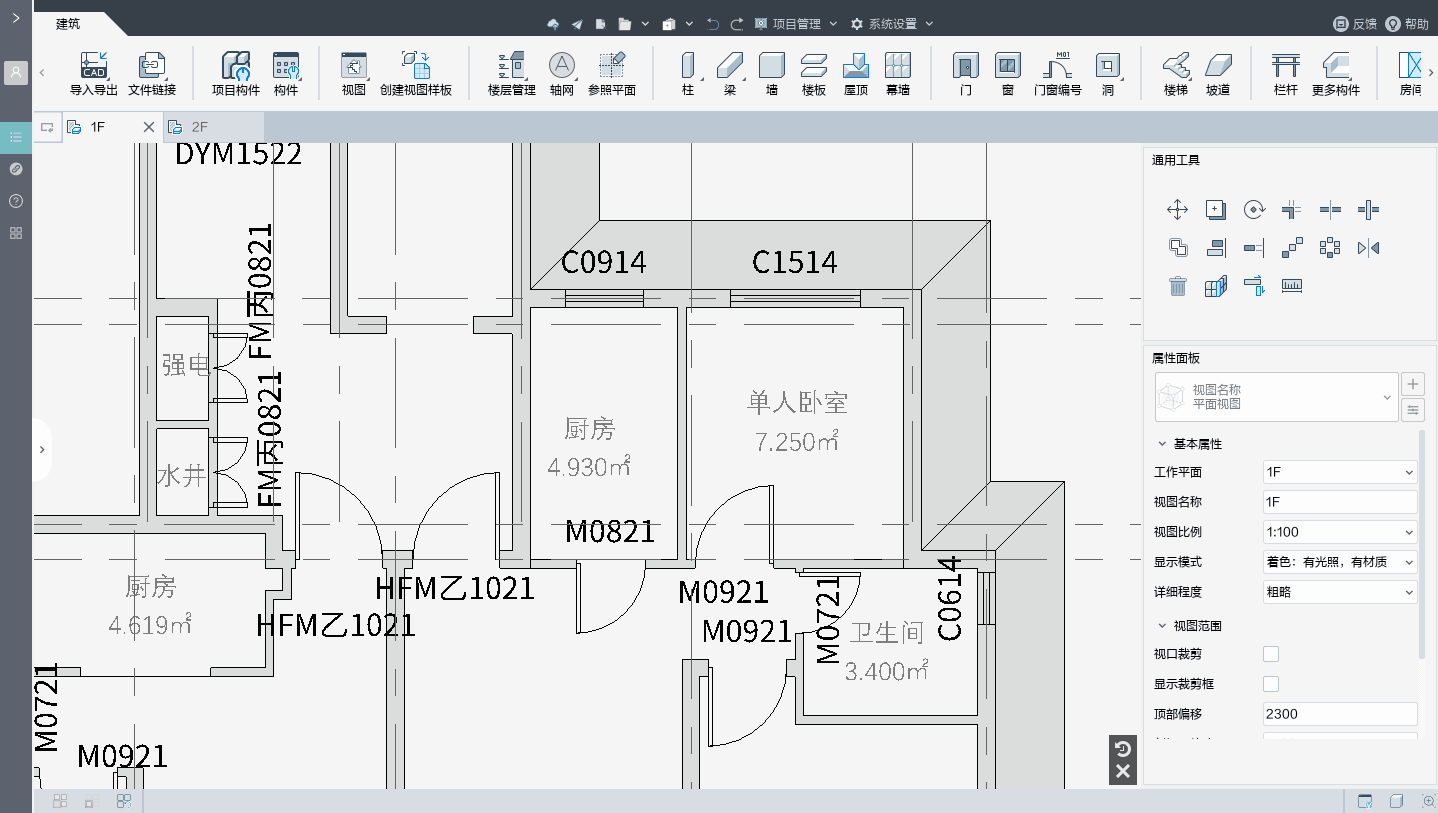Select the 建筑 ribbon tab
Image resolution: width=1438 pixels, height=813 pixels.
click(x=68, y=24)
